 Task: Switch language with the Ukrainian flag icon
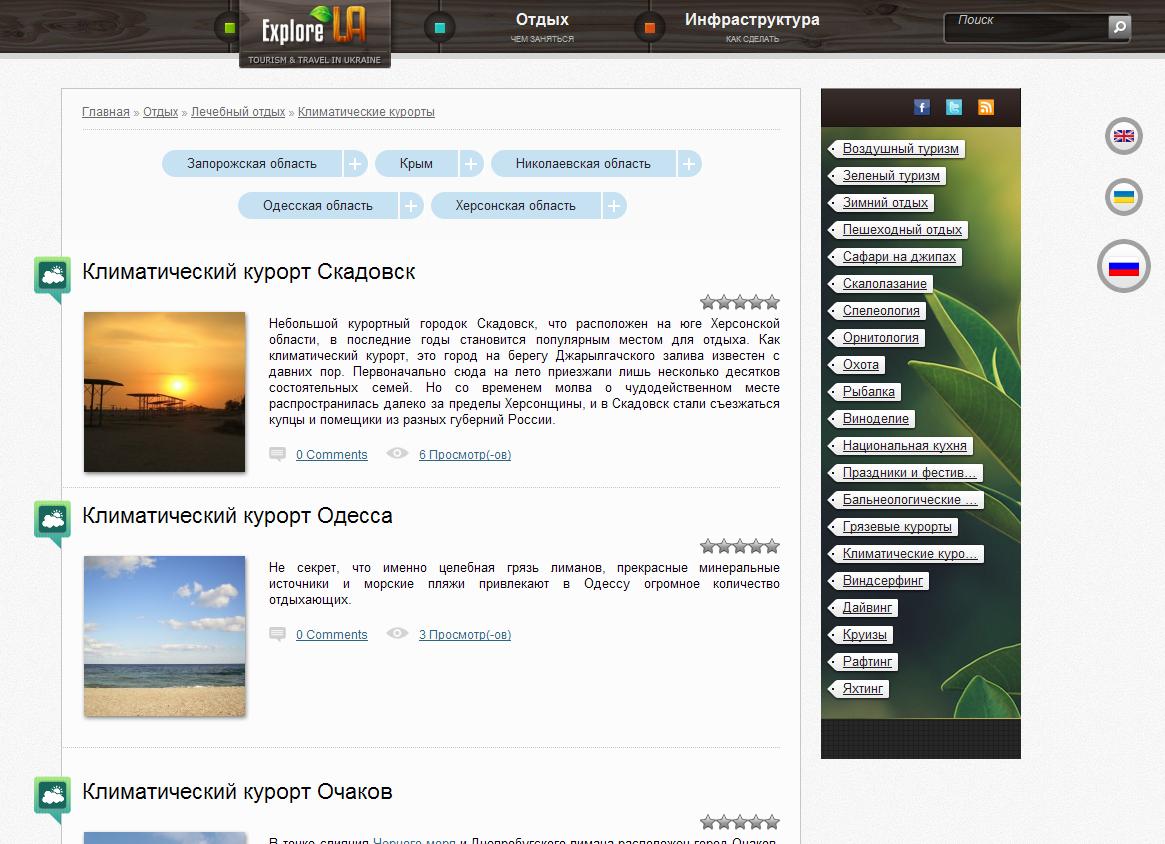[1123, 197]
